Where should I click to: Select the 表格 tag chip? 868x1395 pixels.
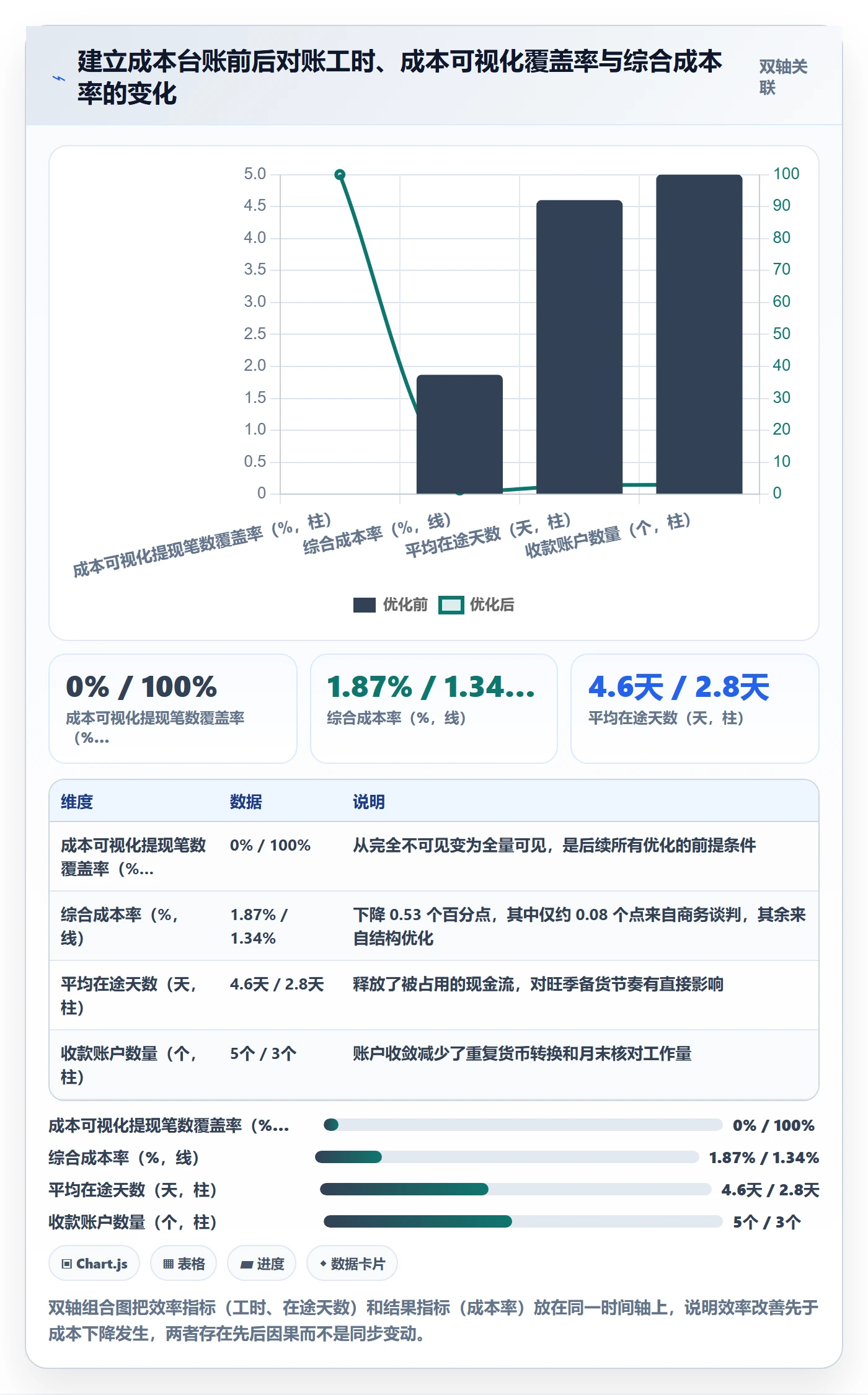(184, 1264)
